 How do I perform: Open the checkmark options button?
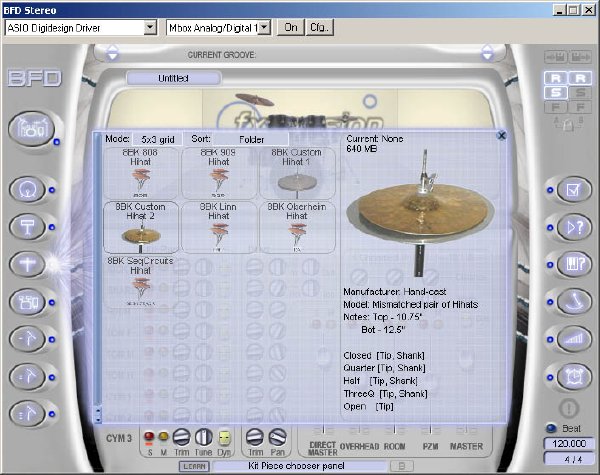coord(574,189)
